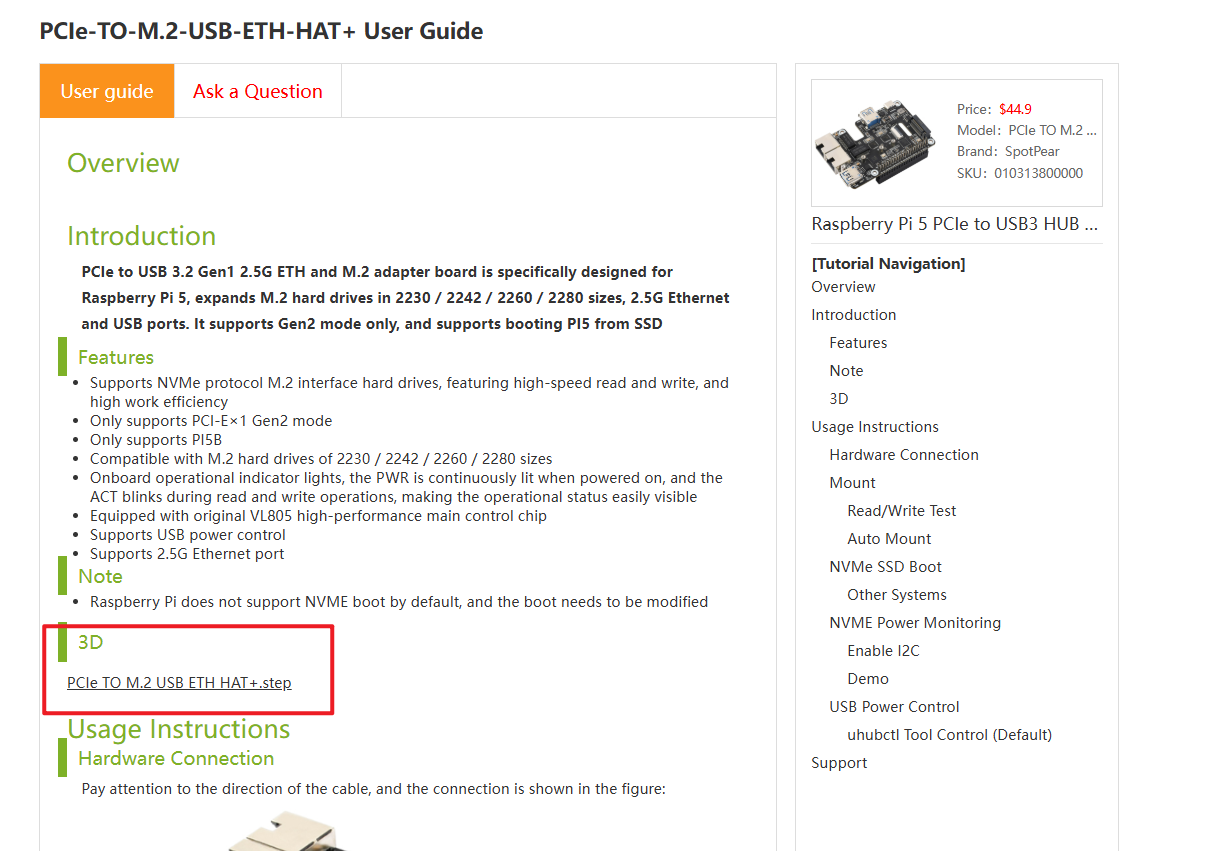Image resolution: width=1227 pixels, height=851 pixels.
Task: Download the PCIe TO M.2 USB ETH HAT+.step file
Action: tap(179, 683)
